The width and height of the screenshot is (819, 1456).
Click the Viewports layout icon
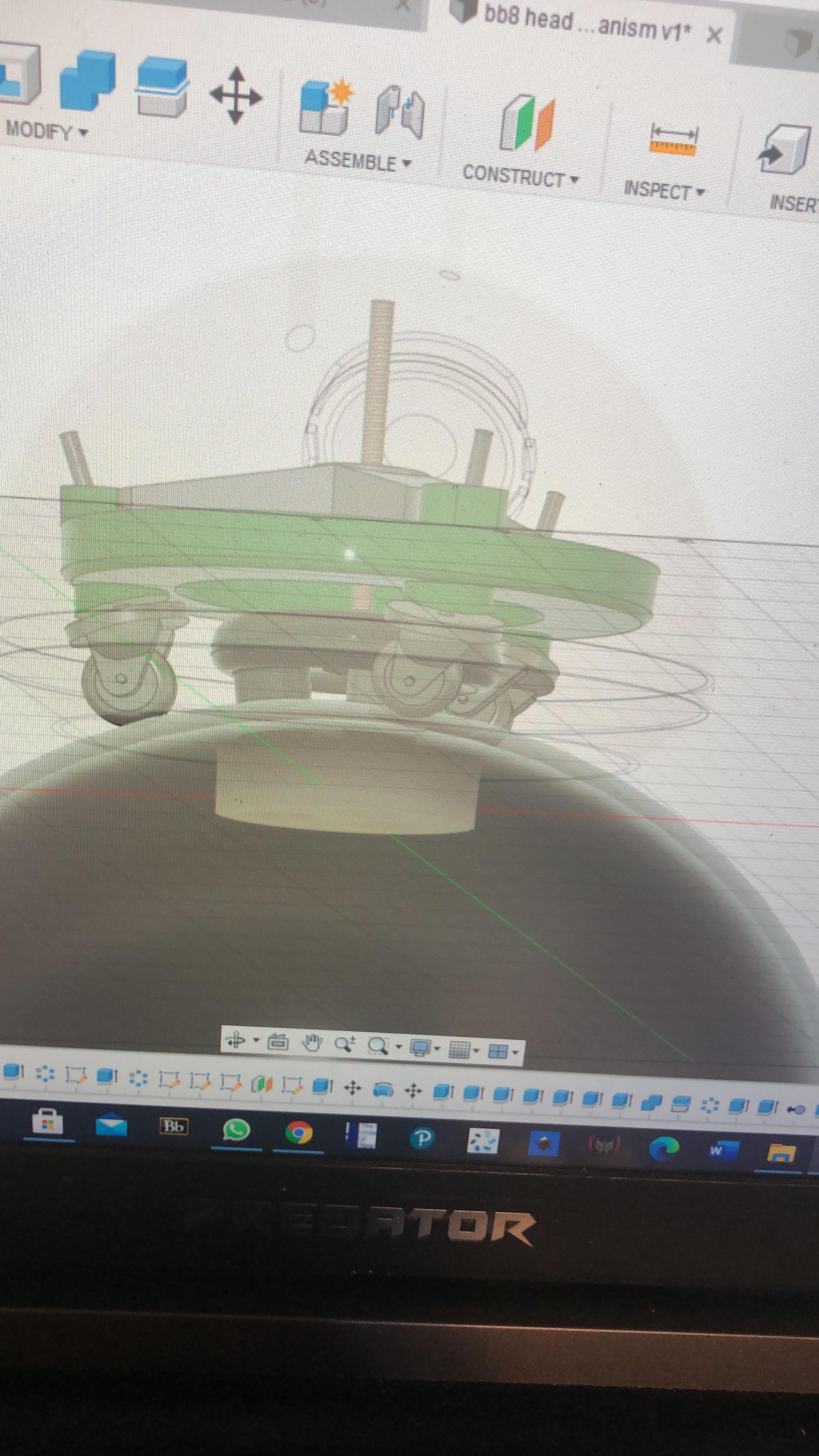coord(498,1052)
